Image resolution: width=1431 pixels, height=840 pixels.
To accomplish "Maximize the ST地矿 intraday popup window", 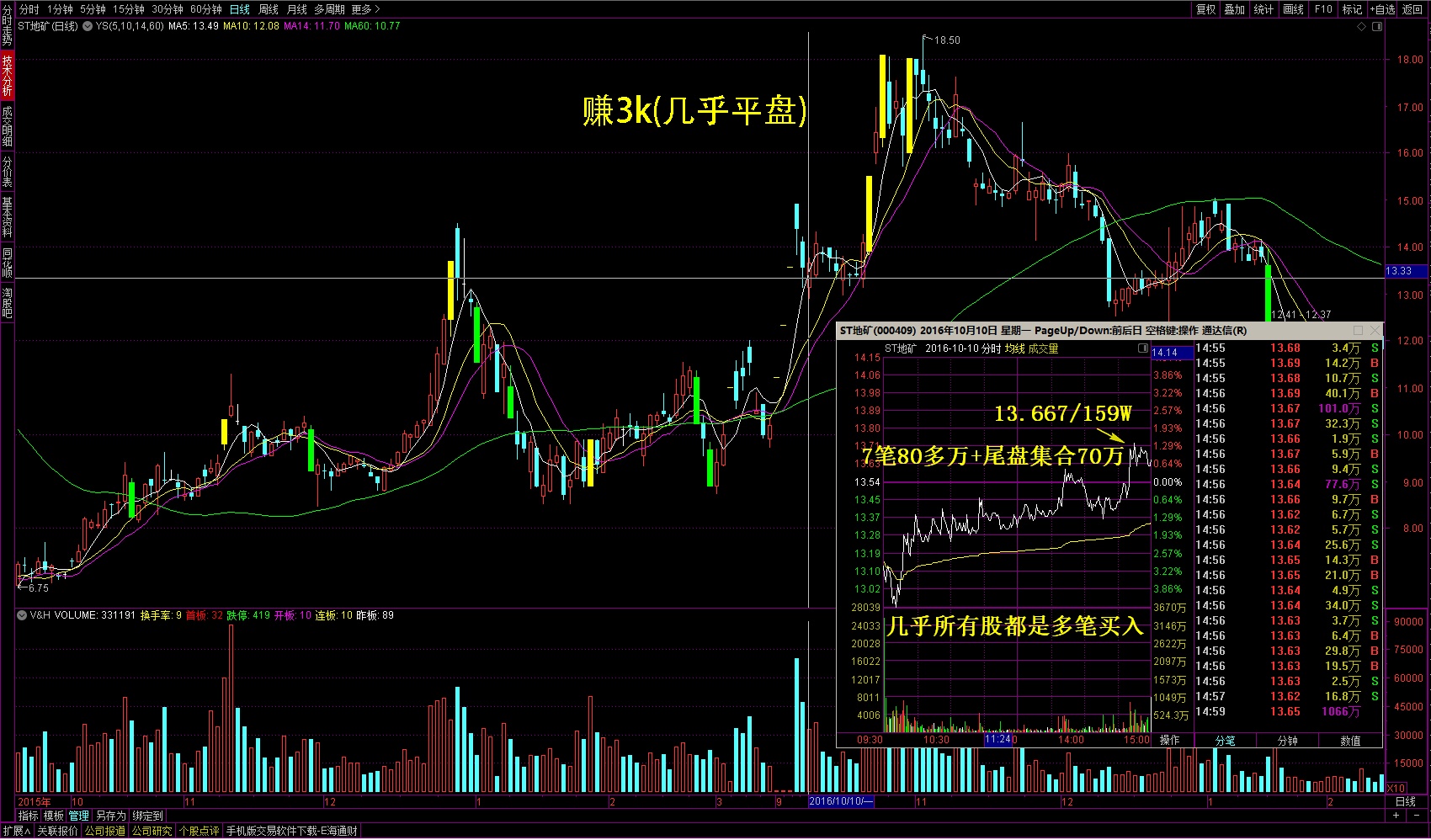I will coord(1358,330).
